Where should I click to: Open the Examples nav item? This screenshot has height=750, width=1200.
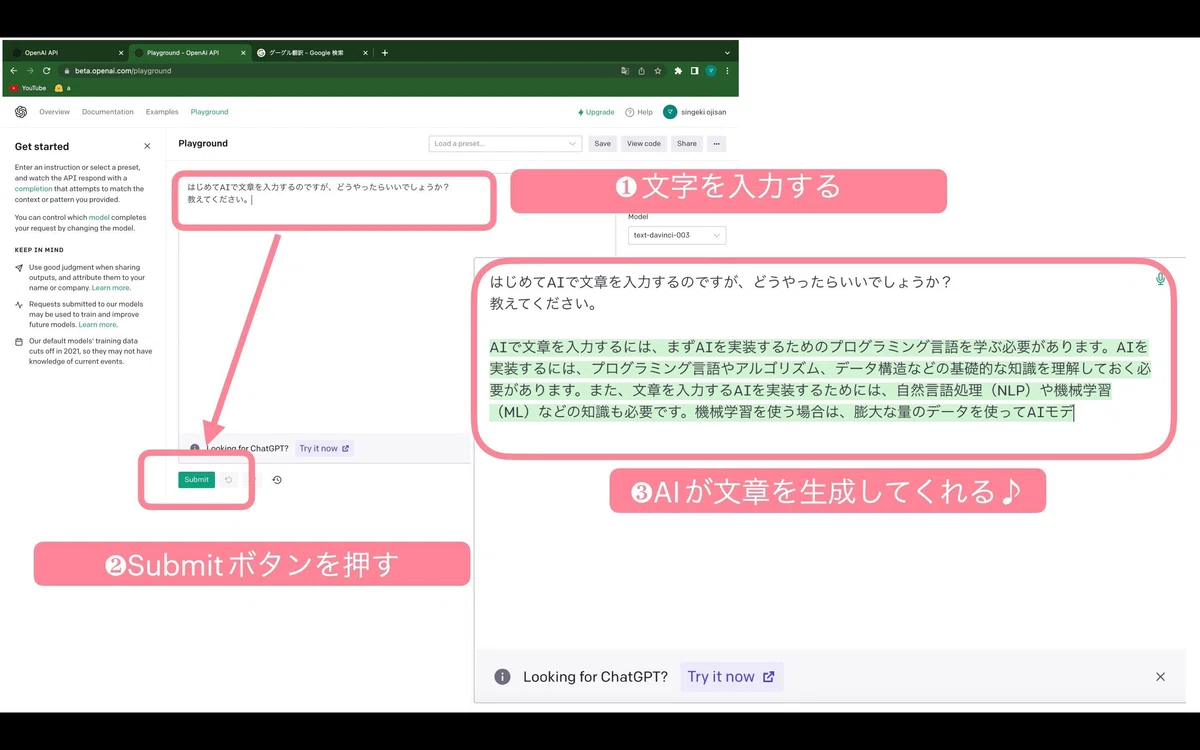[x=162, y=112]
